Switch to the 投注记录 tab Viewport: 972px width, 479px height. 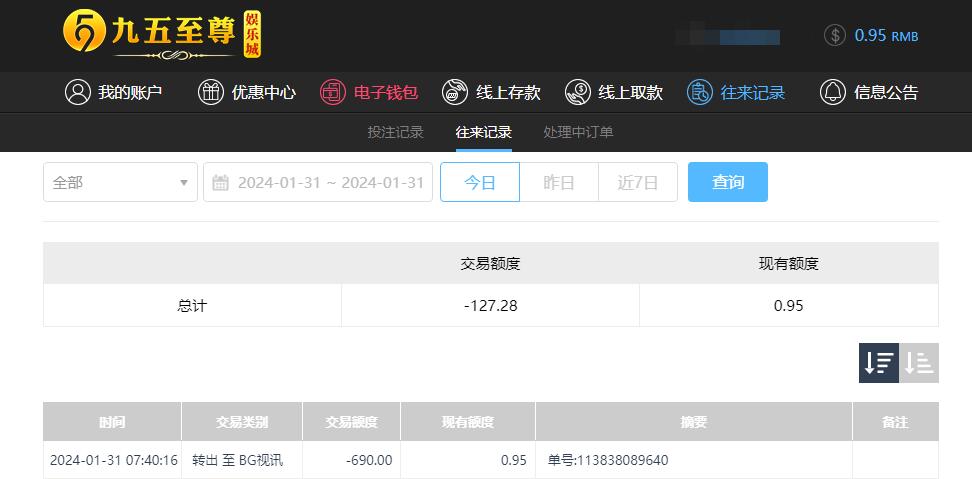pyautogui.click(x=395, y=132)
